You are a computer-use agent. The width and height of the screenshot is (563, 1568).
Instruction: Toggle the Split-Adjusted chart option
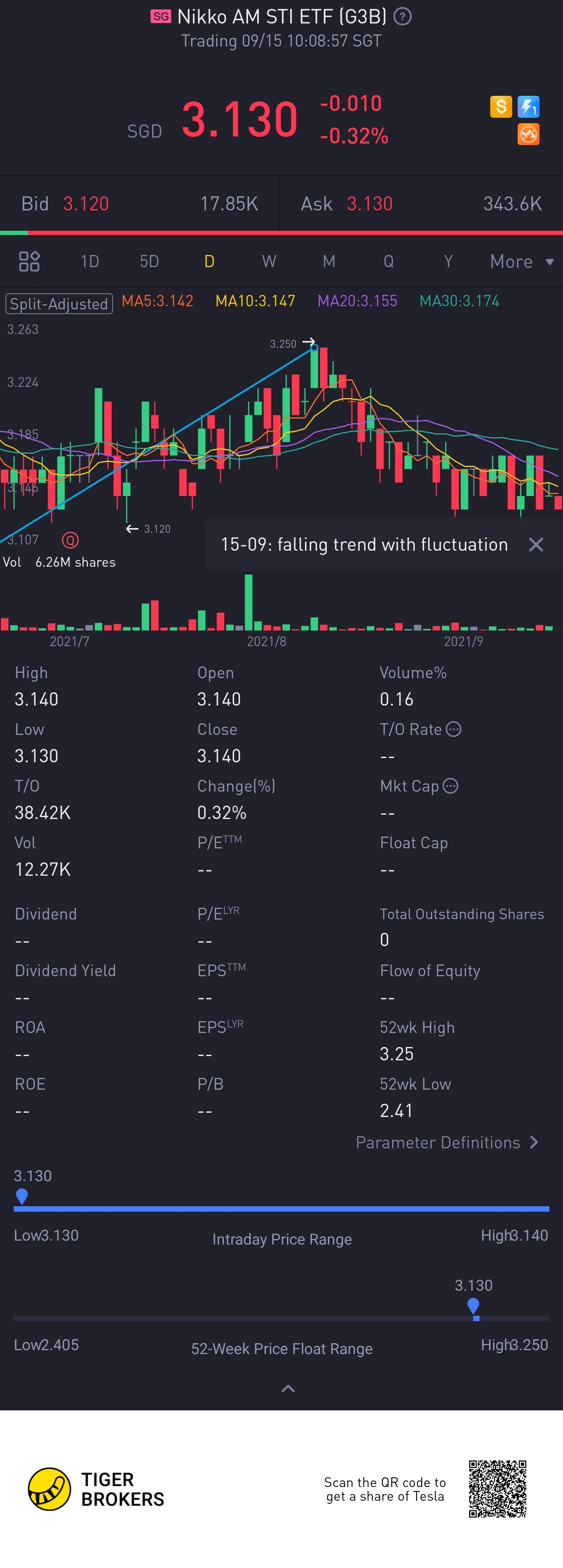coord(59,303)
